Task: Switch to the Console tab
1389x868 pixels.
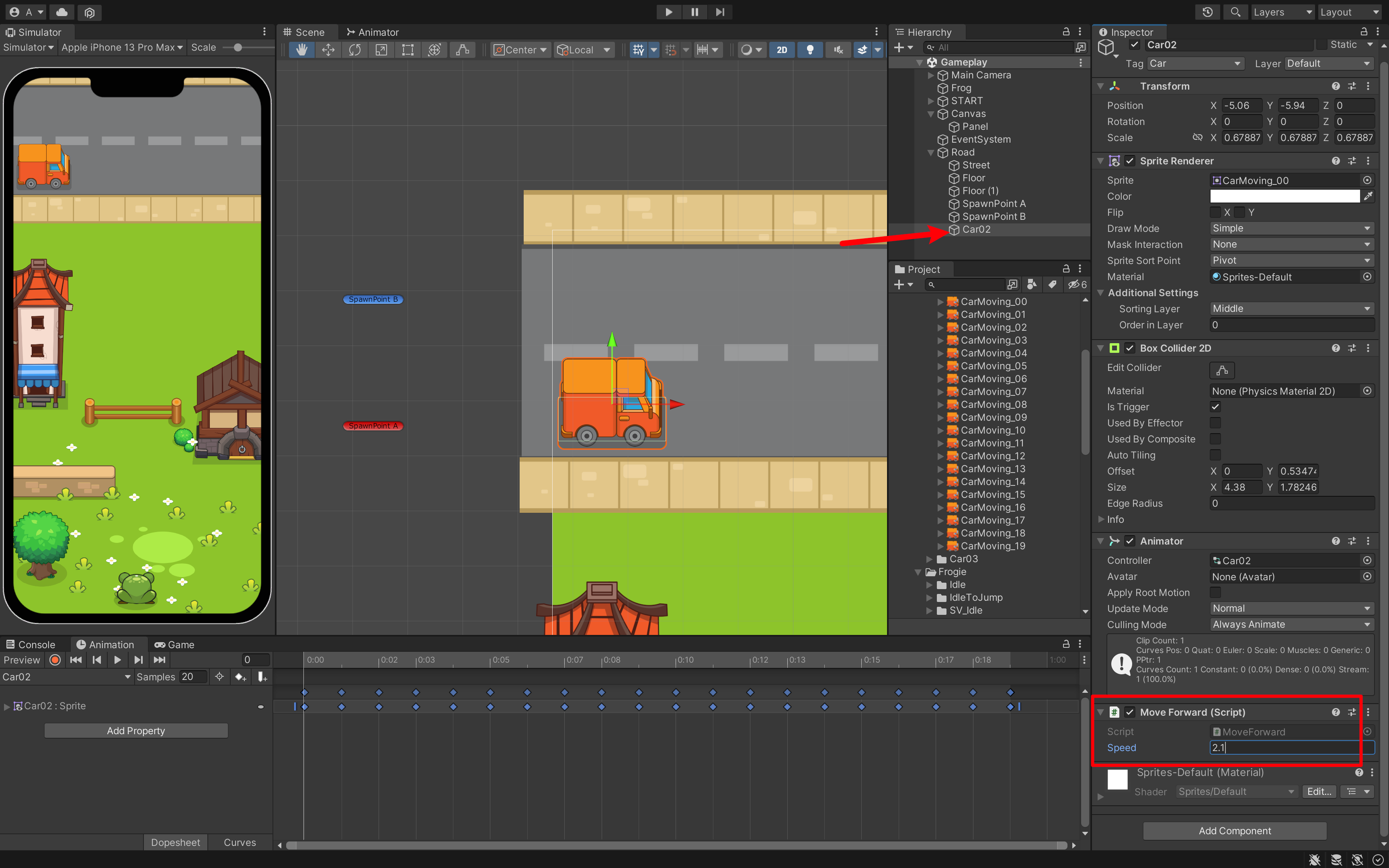Action: [x=31, y=644]
